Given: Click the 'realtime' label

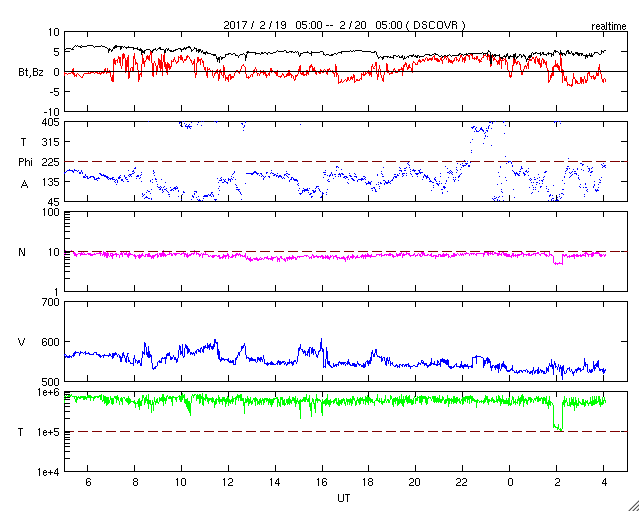Looking at the screenshot, I should click(x=609, y=27).
